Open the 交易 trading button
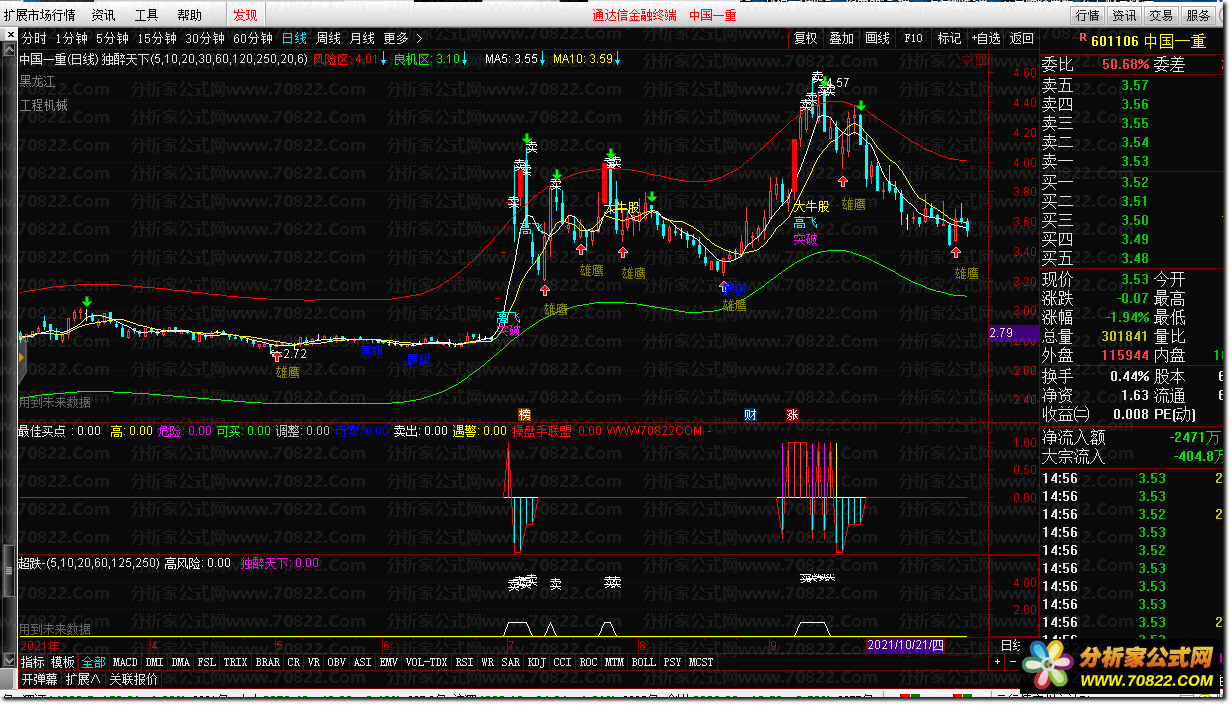Image resolution: width=1232 pixels, height=705 pixels. (x=1161, y=15)
